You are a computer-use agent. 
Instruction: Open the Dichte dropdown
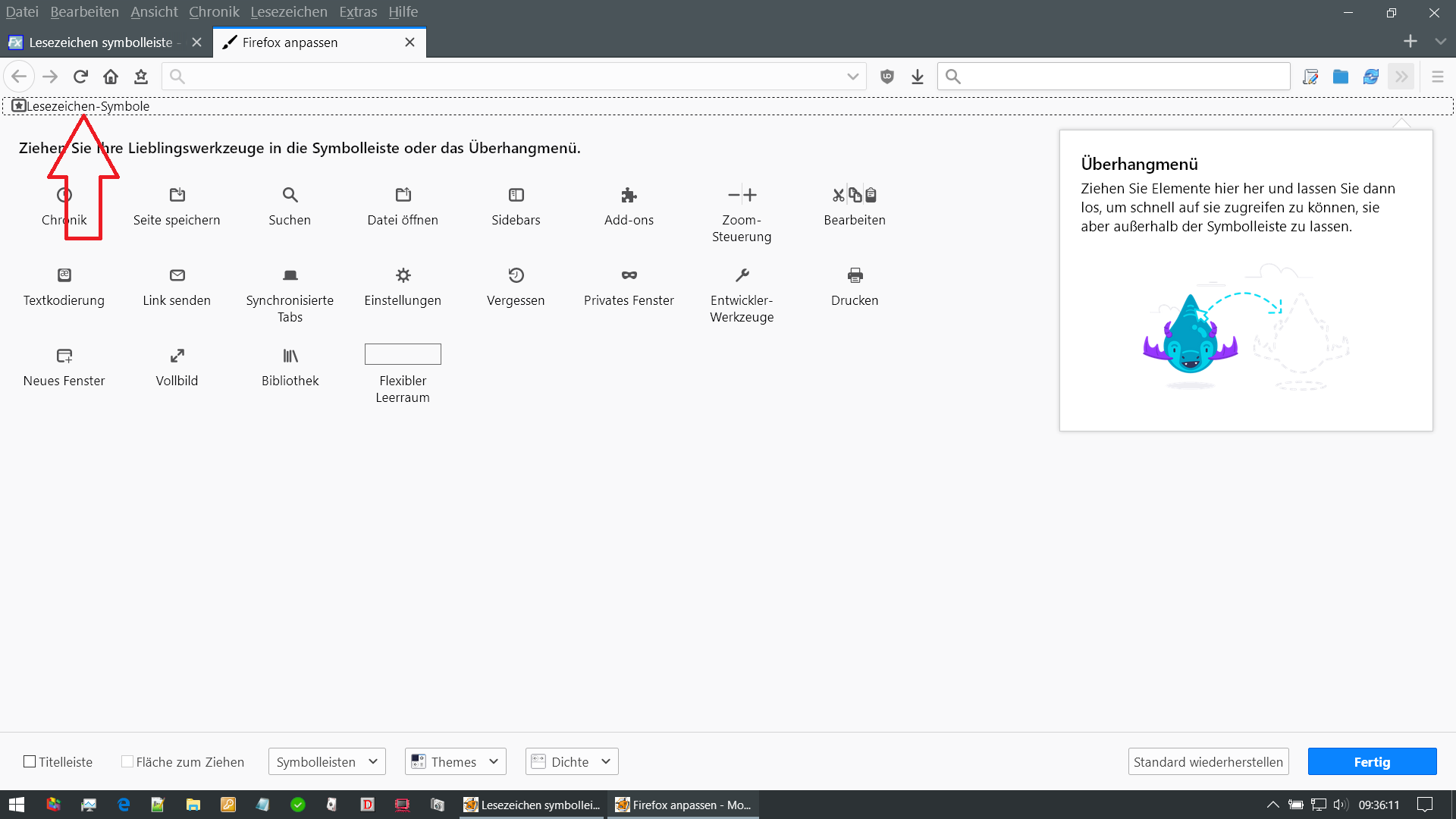[572, 761]
